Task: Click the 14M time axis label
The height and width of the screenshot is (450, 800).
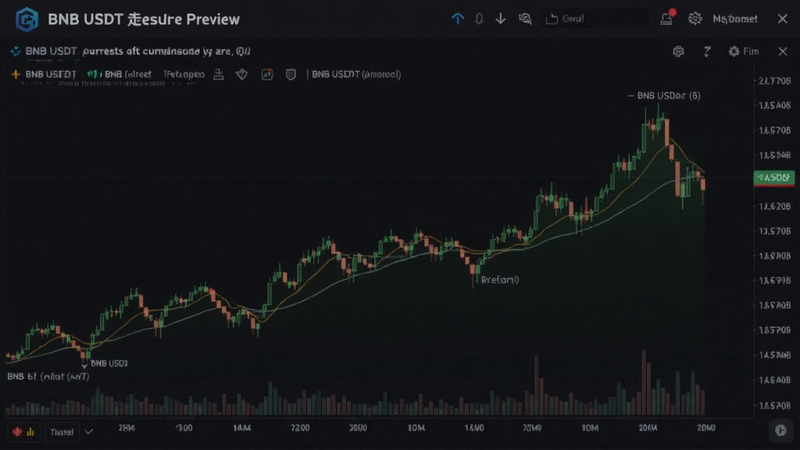Action: tap(242, 428)
